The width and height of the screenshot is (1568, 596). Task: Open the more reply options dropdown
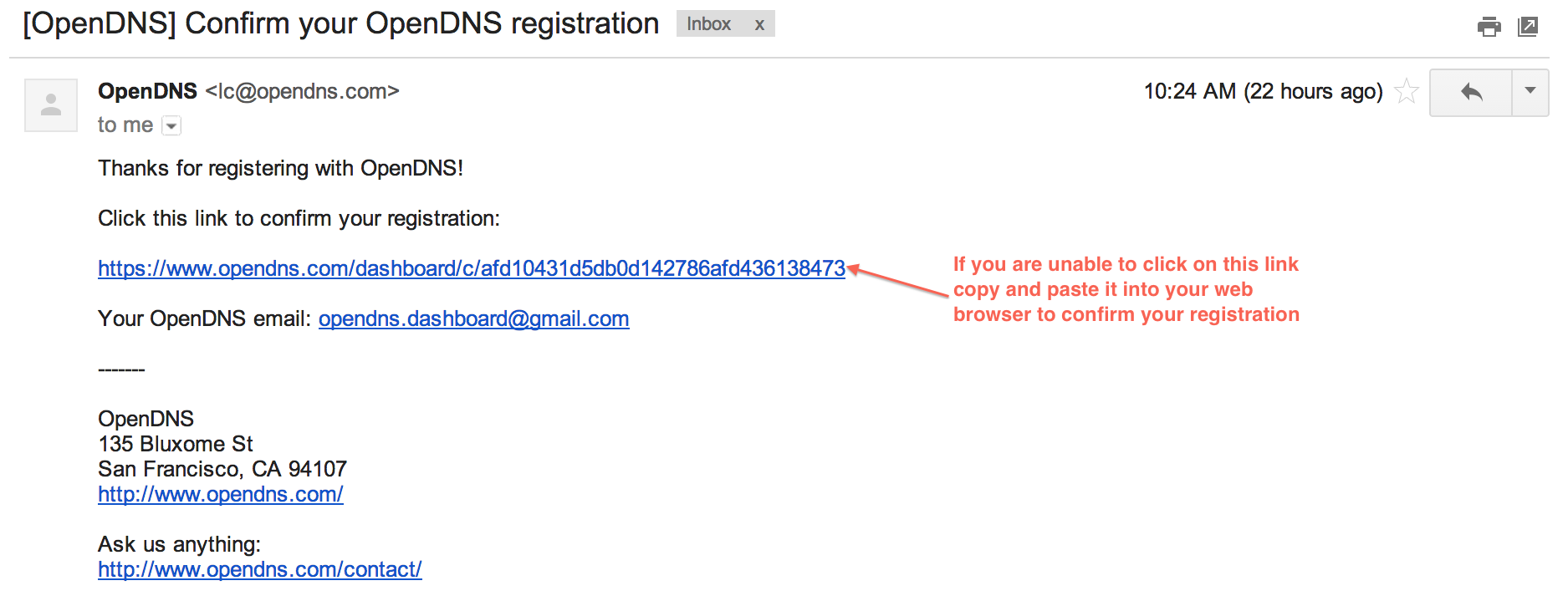pos(1530,92)
